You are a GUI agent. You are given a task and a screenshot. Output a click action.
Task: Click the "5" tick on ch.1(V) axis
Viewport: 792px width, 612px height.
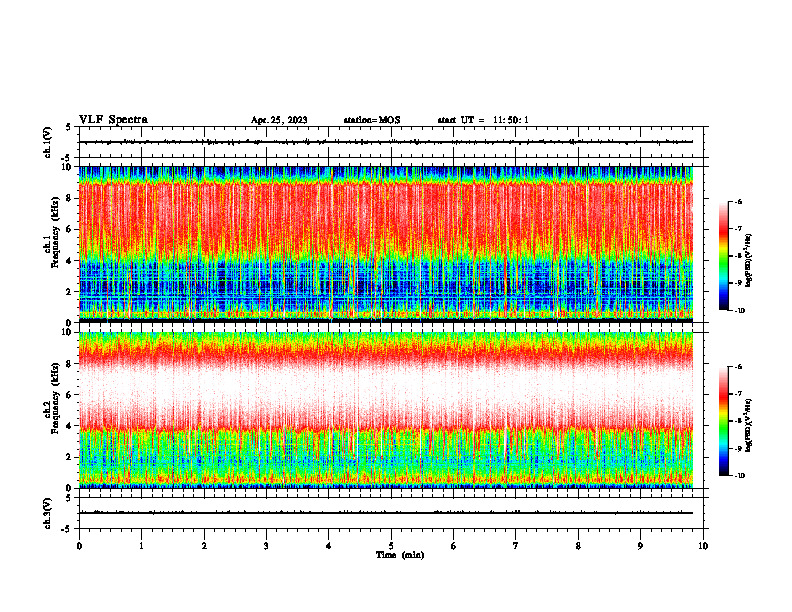[68, 128]
